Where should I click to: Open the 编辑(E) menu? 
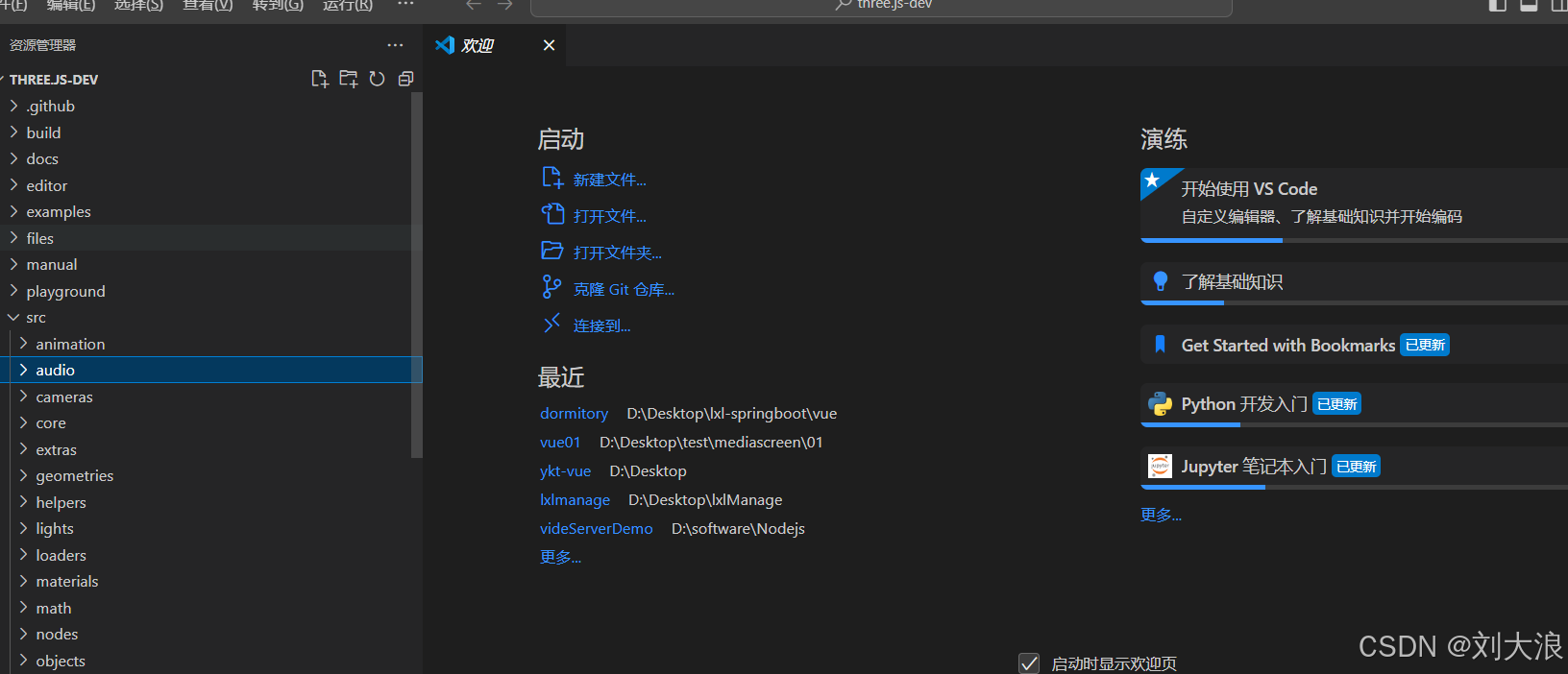point(71,5)
